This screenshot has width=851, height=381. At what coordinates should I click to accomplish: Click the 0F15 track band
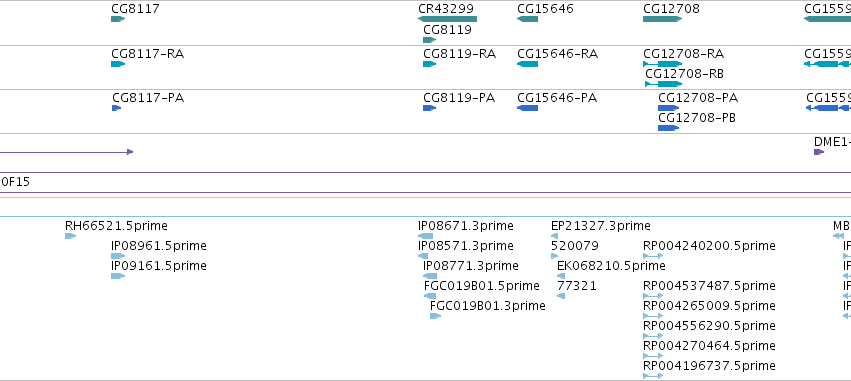click(426, 182)
